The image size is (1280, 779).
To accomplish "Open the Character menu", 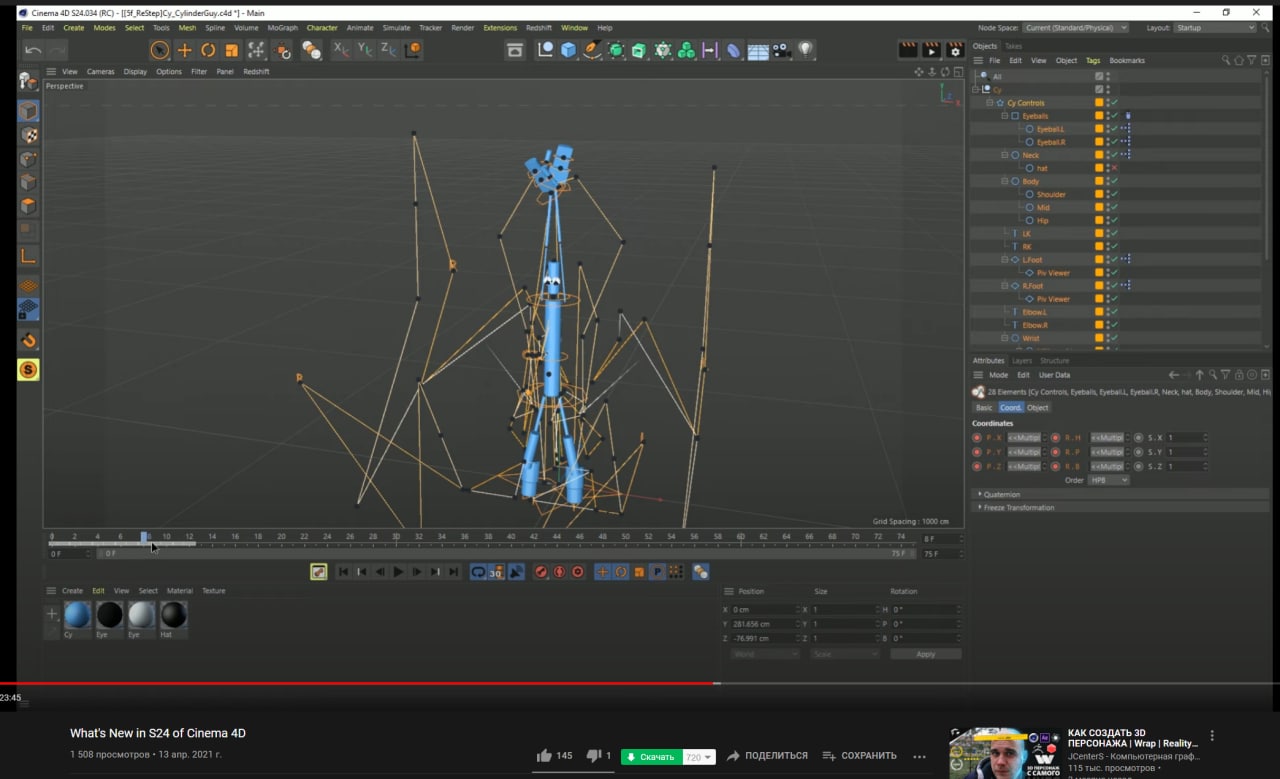I will click(x=322, y=28).
